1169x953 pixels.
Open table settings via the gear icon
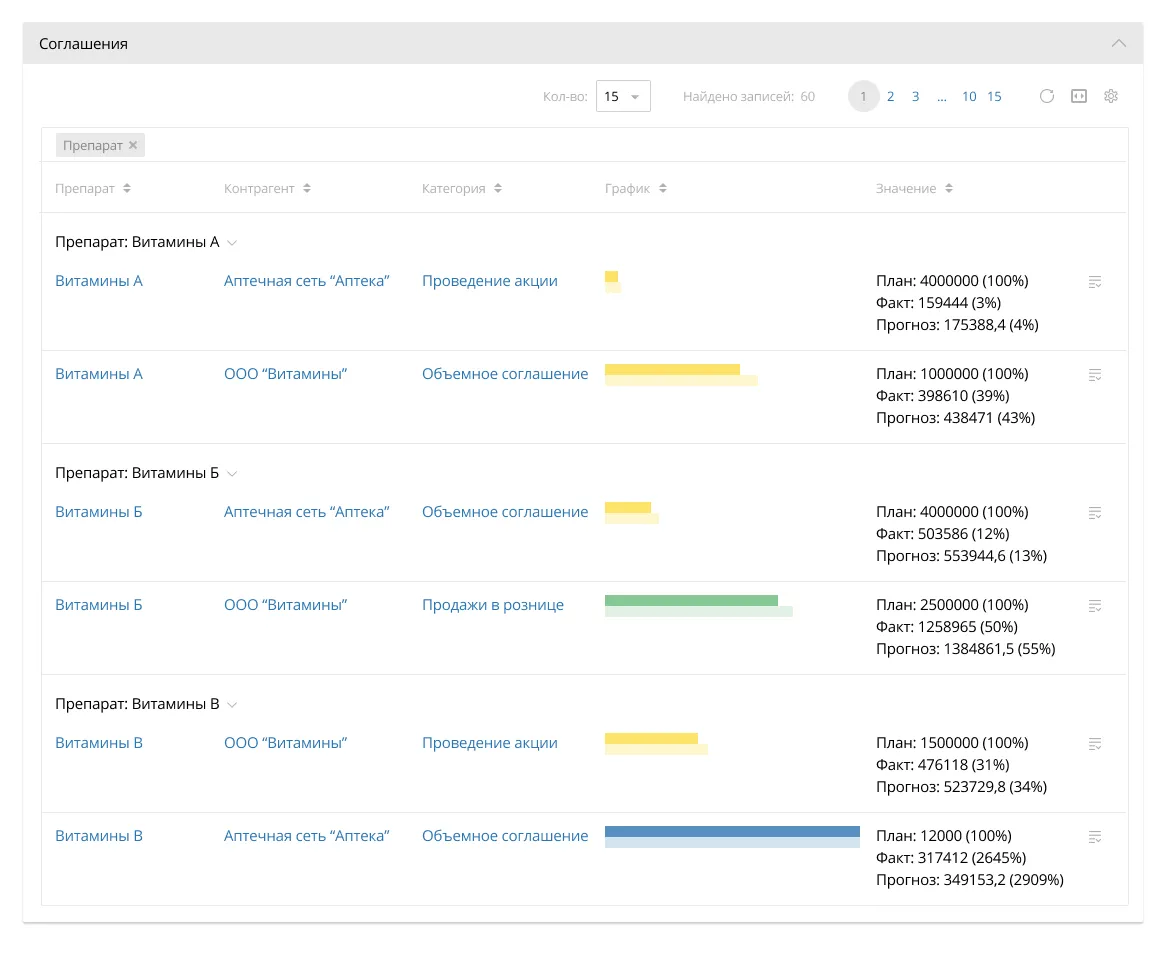tap(1110, 97)
